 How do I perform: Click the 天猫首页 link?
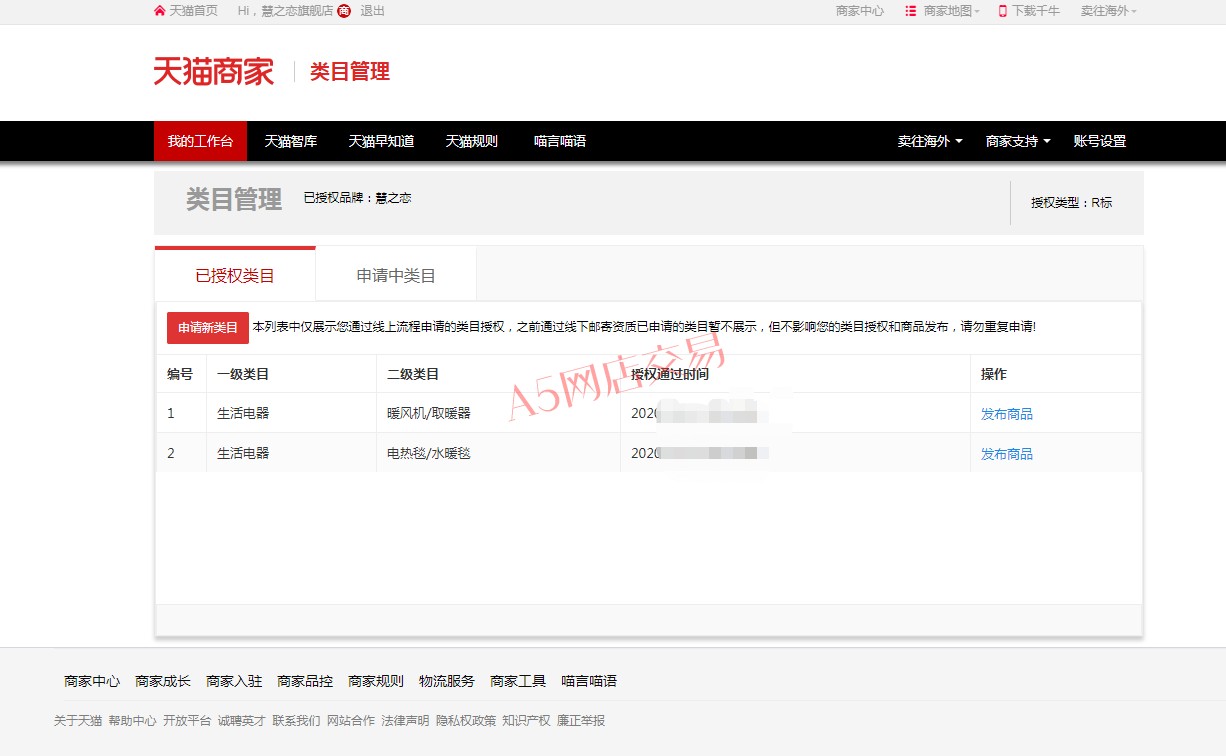pyautogui.click(x=194, y=11)
